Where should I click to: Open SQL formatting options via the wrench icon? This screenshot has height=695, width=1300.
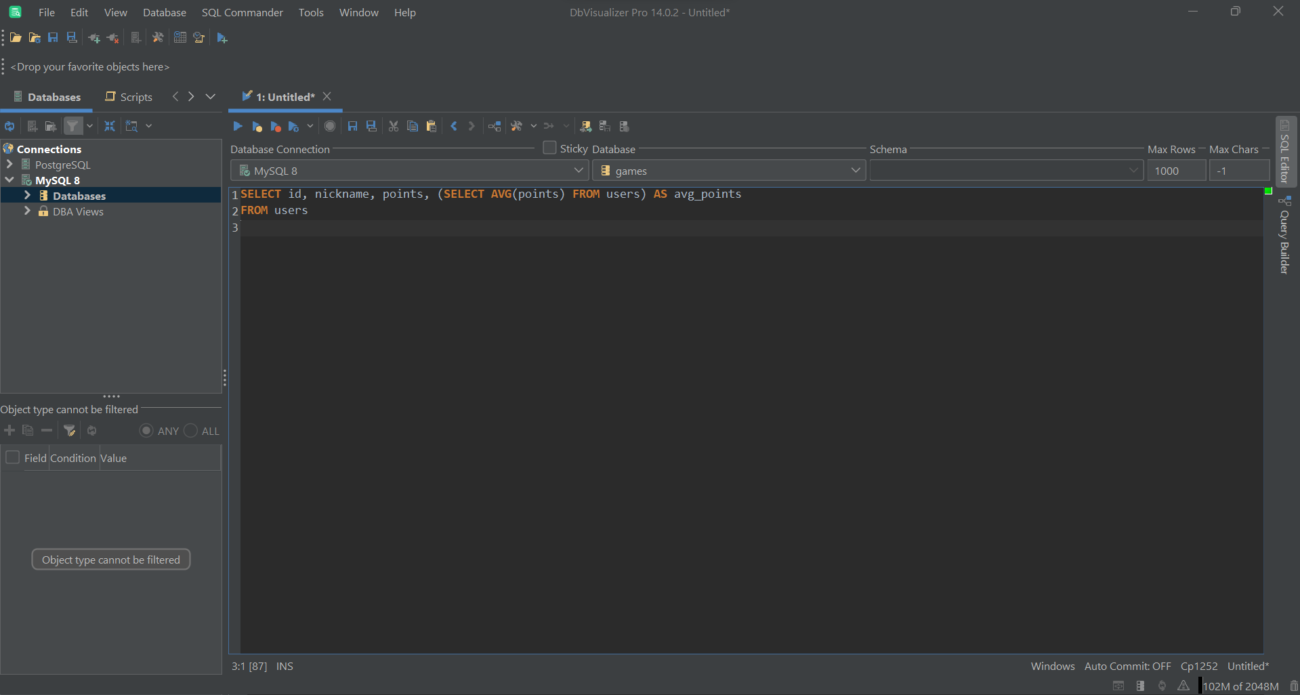(516, 125)
